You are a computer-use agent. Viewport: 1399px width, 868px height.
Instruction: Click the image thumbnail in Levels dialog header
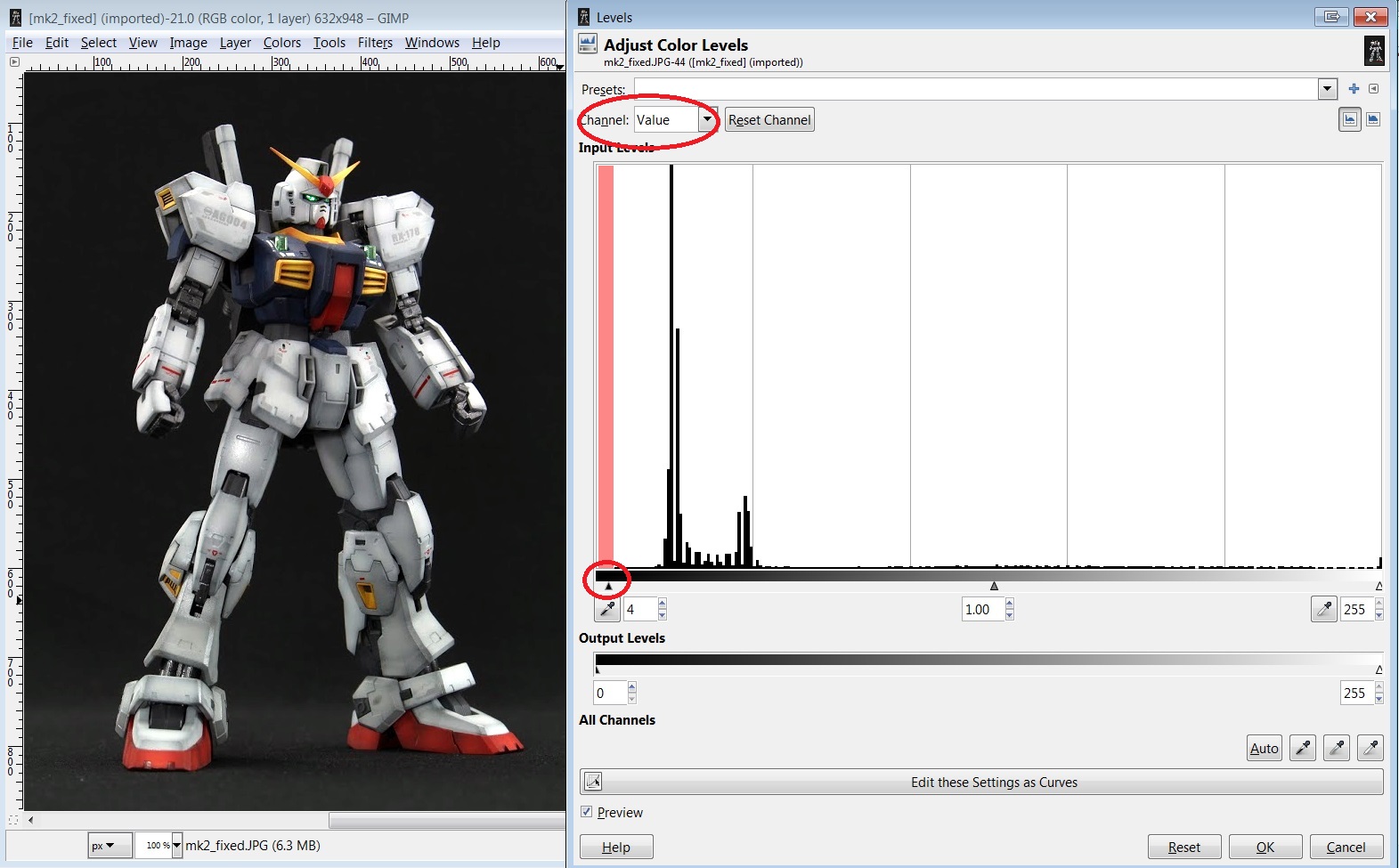click(1375, 50)
